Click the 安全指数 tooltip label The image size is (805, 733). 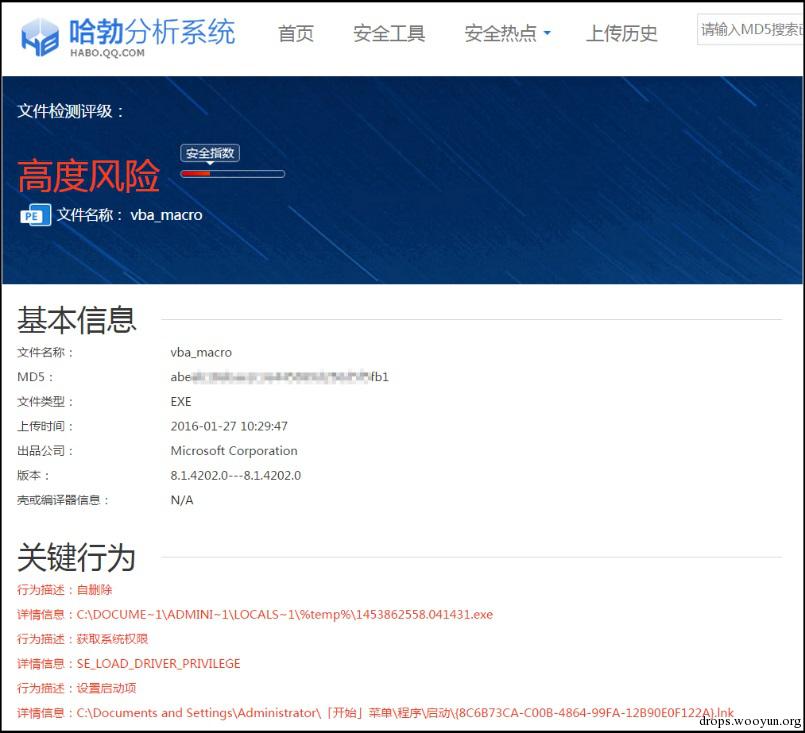point(210,153)
